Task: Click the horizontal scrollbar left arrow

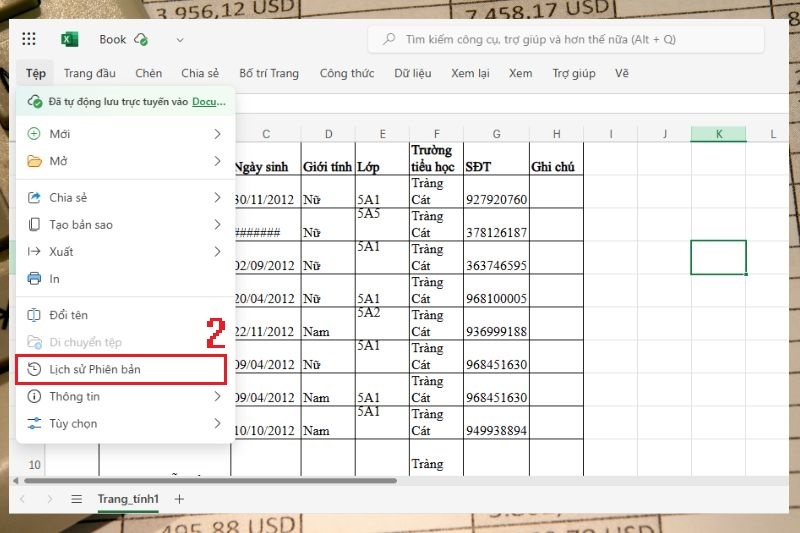Action: (x=16, y=480)
